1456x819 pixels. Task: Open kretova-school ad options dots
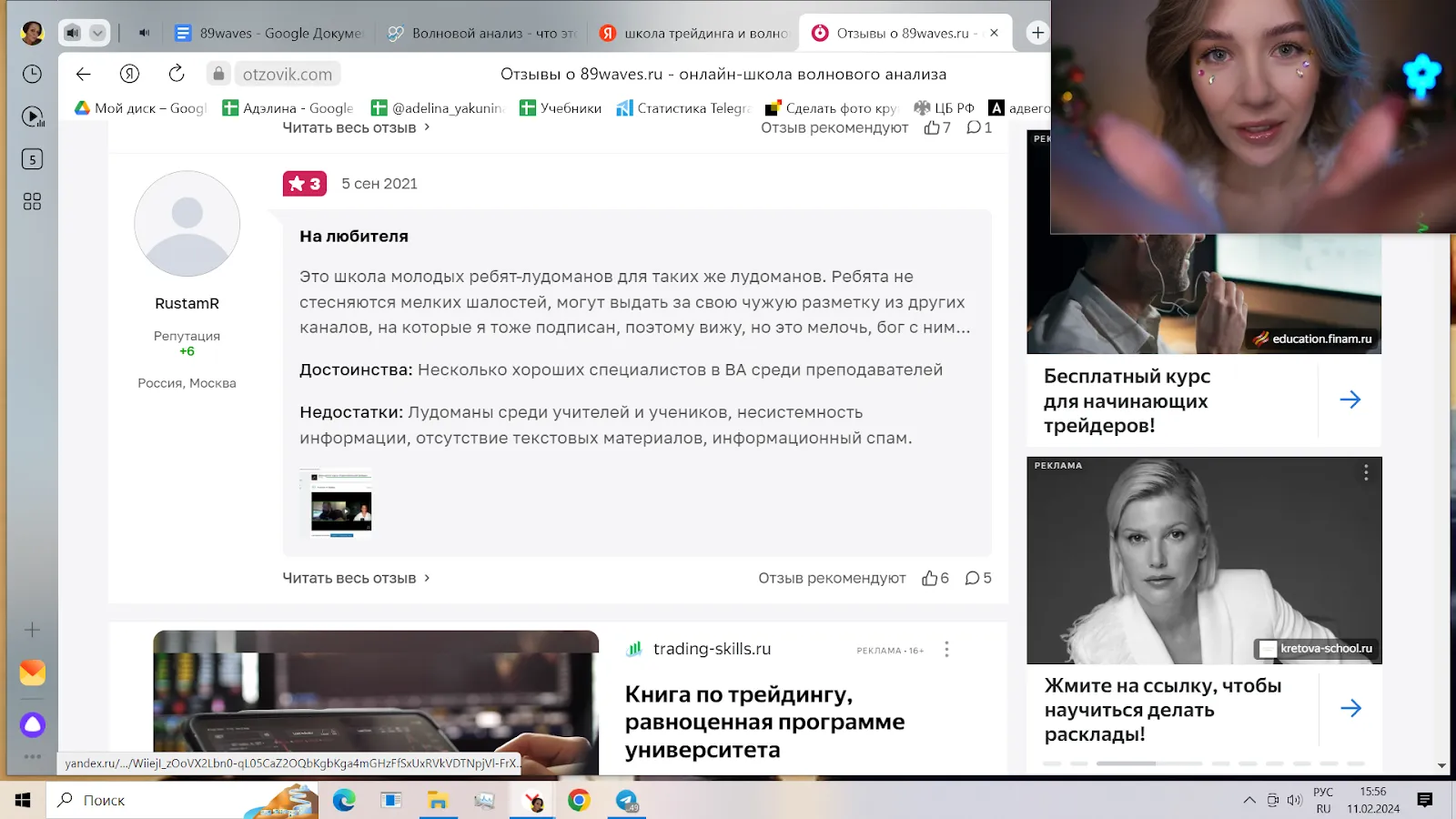(x=1366, y=472)
